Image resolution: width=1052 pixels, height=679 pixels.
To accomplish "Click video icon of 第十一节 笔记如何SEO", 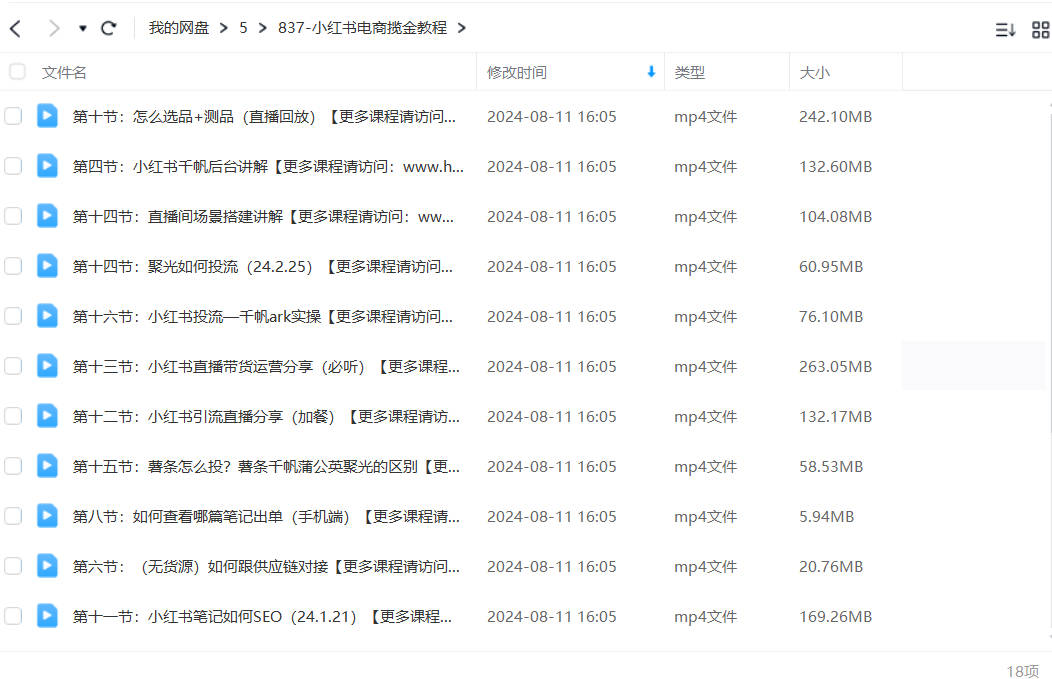I will click(x=47, y=615).
